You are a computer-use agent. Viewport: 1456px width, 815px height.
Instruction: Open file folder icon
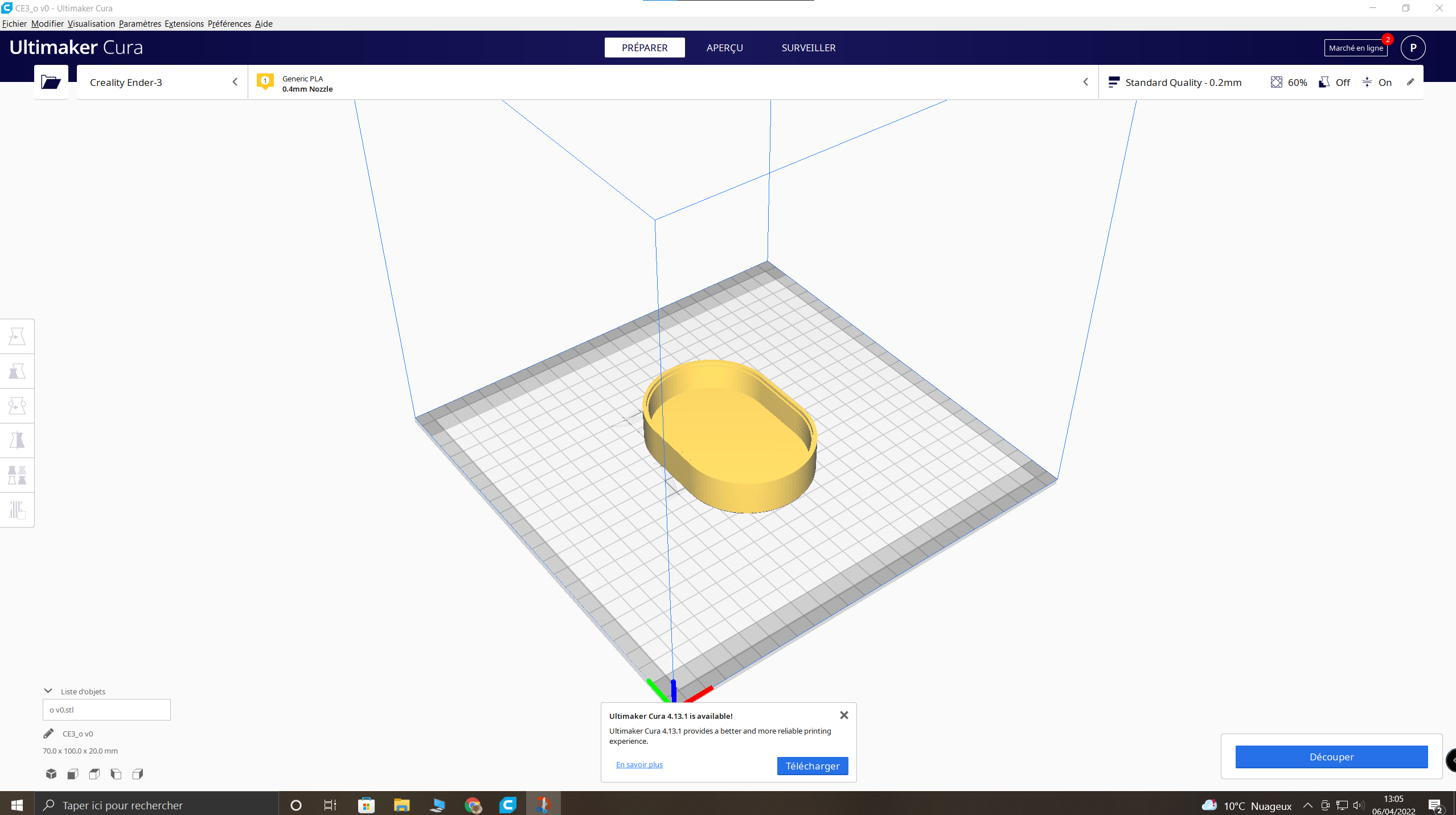click(51, 83)
